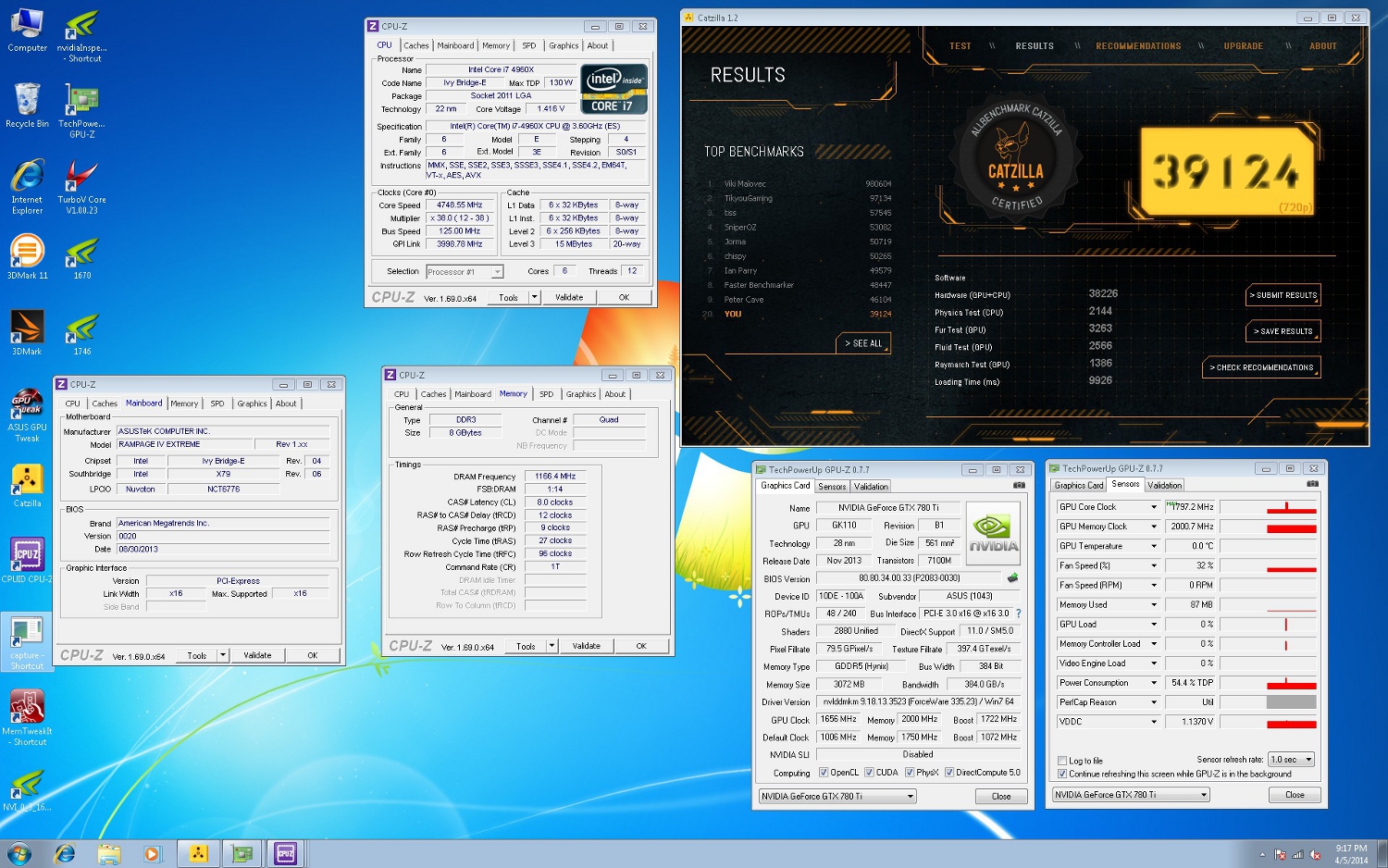Toggle DirectCompute 5.0 checkbox
The image size is (1388, 868).
pyautogui.click(x=949, y=773)
